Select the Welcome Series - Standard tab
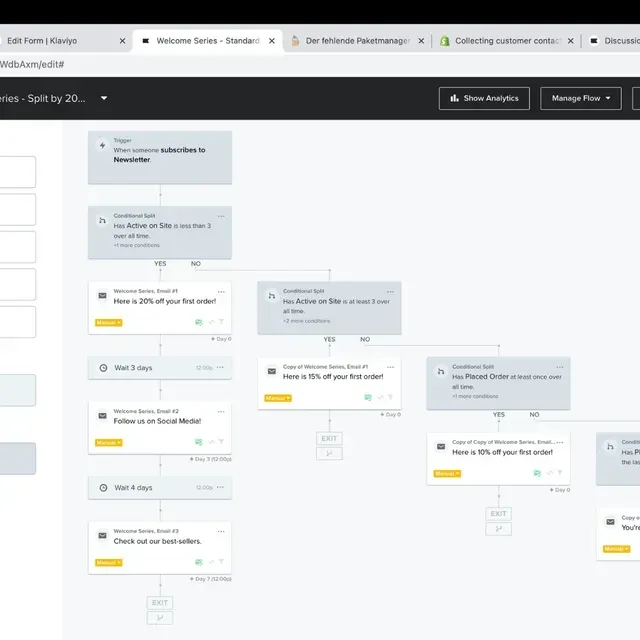The image size is (640, 640). [208, 41]
